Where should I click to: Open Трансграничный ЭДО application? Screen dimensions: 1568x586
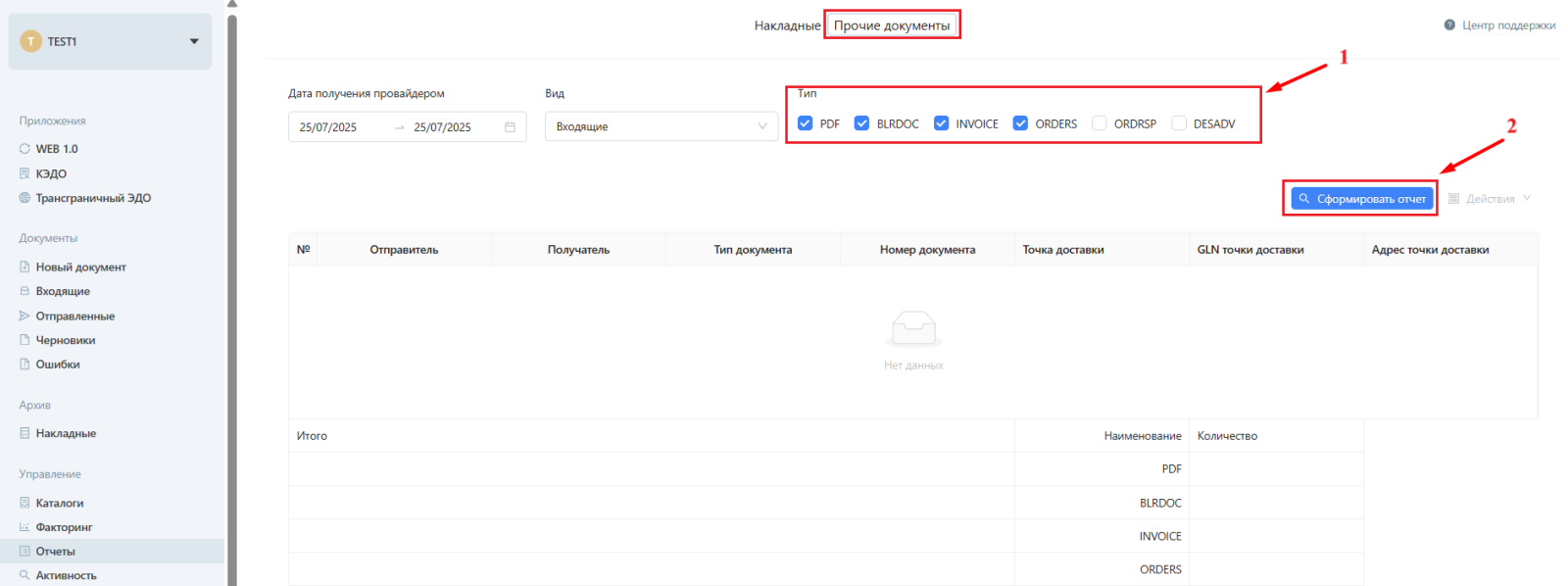coord(93,198)
